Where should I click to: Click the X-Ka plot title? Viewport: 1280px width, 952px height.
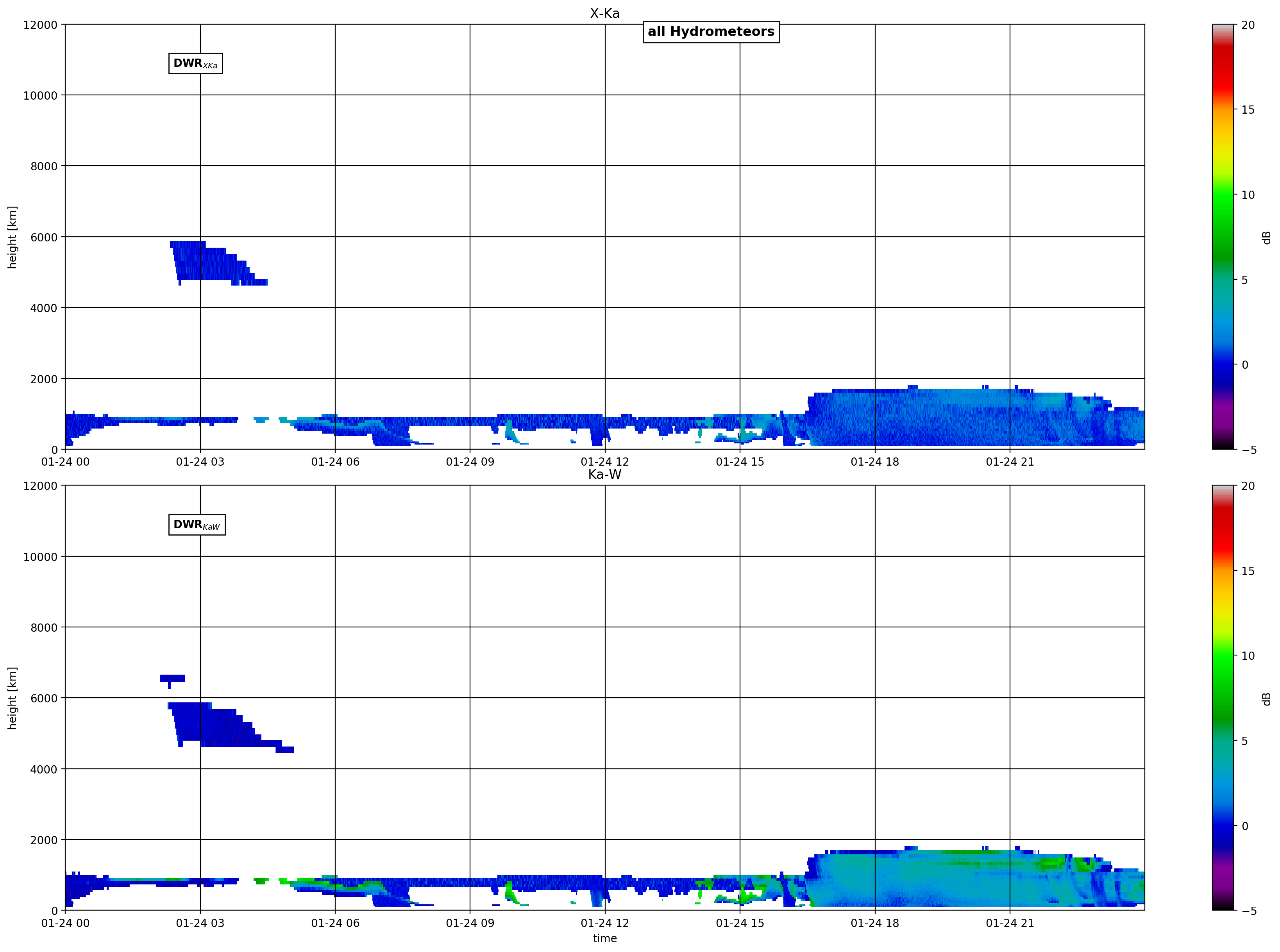tap(604, 13)
